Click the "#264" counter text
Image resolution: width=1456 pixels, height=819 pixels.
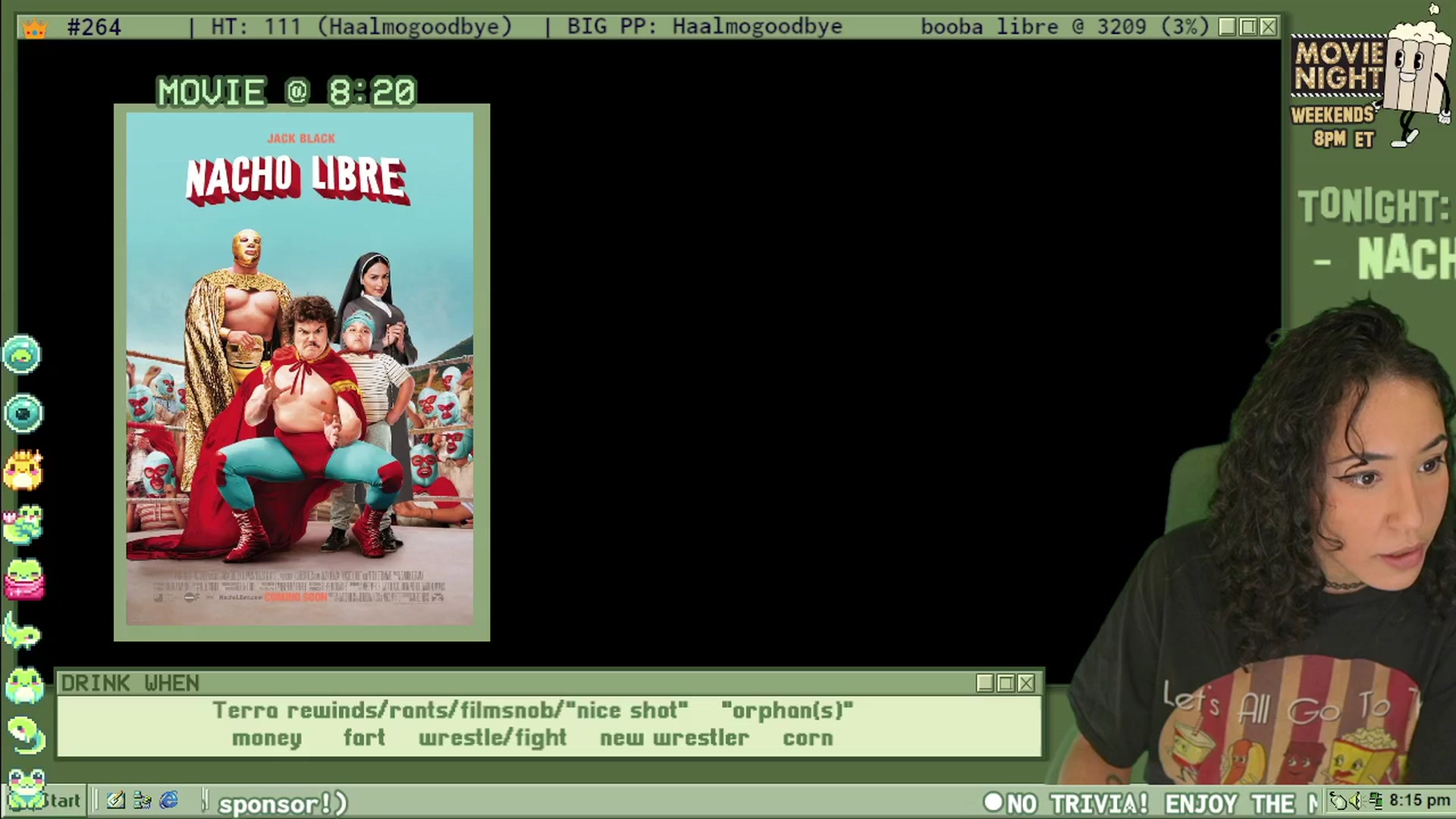coord(94,27)
